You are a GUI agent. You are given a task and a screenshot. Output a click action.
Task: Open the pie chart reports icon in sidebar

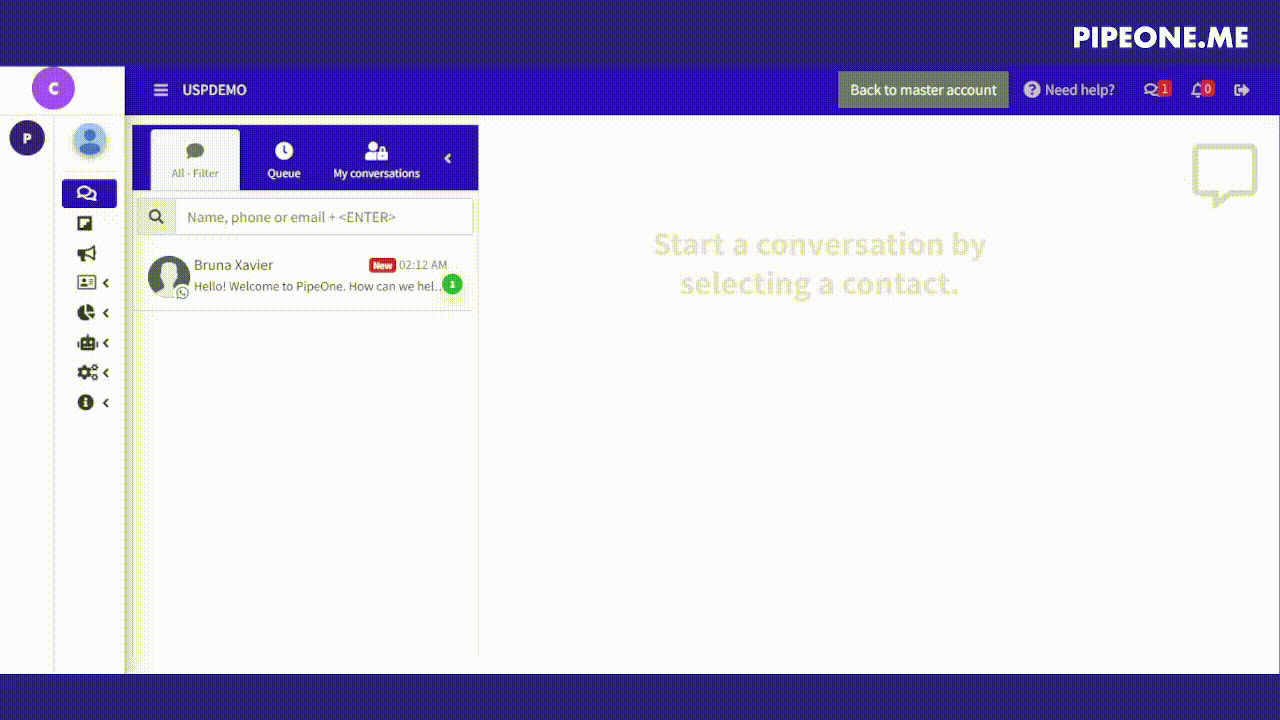coord(86,313)
